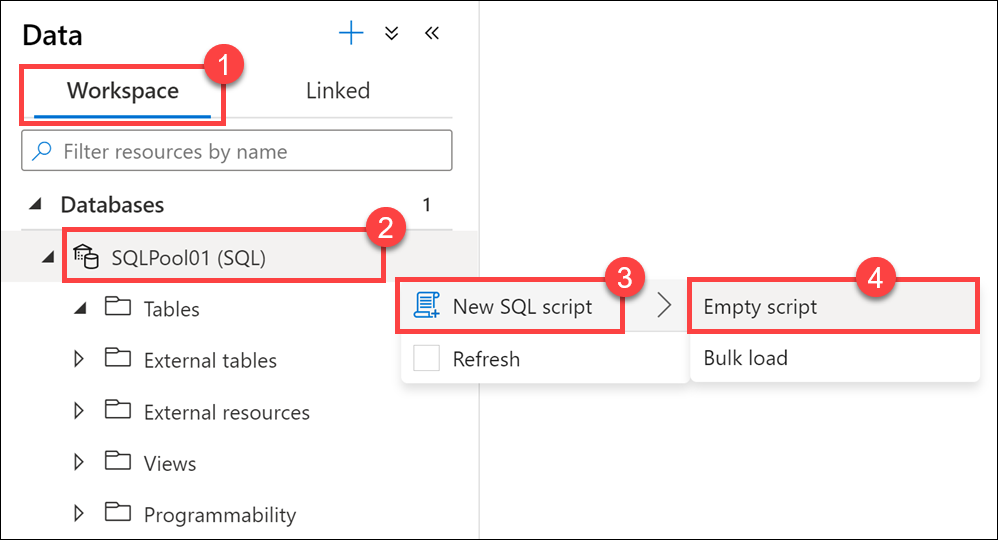Screen dimensions: 998x540
Task: Choose Empty script from submenu
Action: 760,307
